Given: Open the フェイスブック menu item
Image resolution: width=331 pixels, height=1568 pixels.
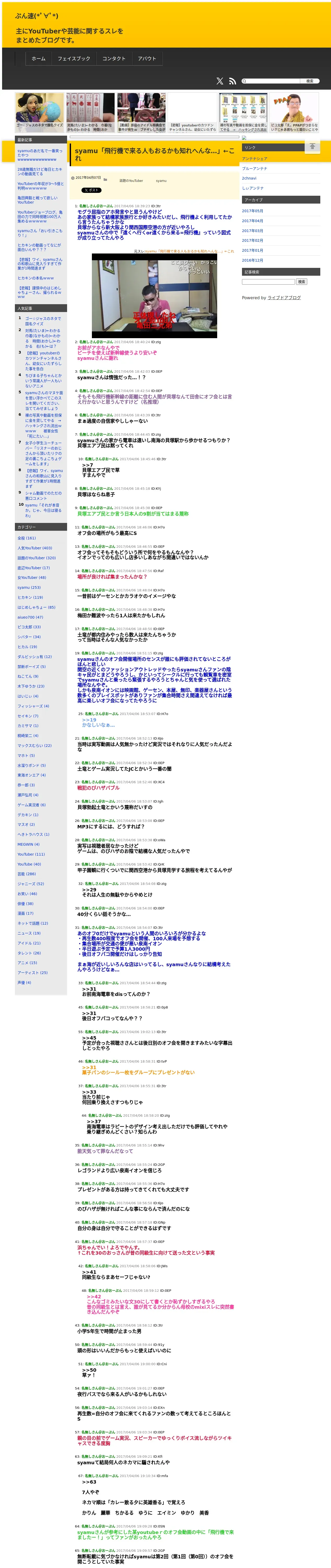Looking at the screenshot, I should (x=74, y=59).
